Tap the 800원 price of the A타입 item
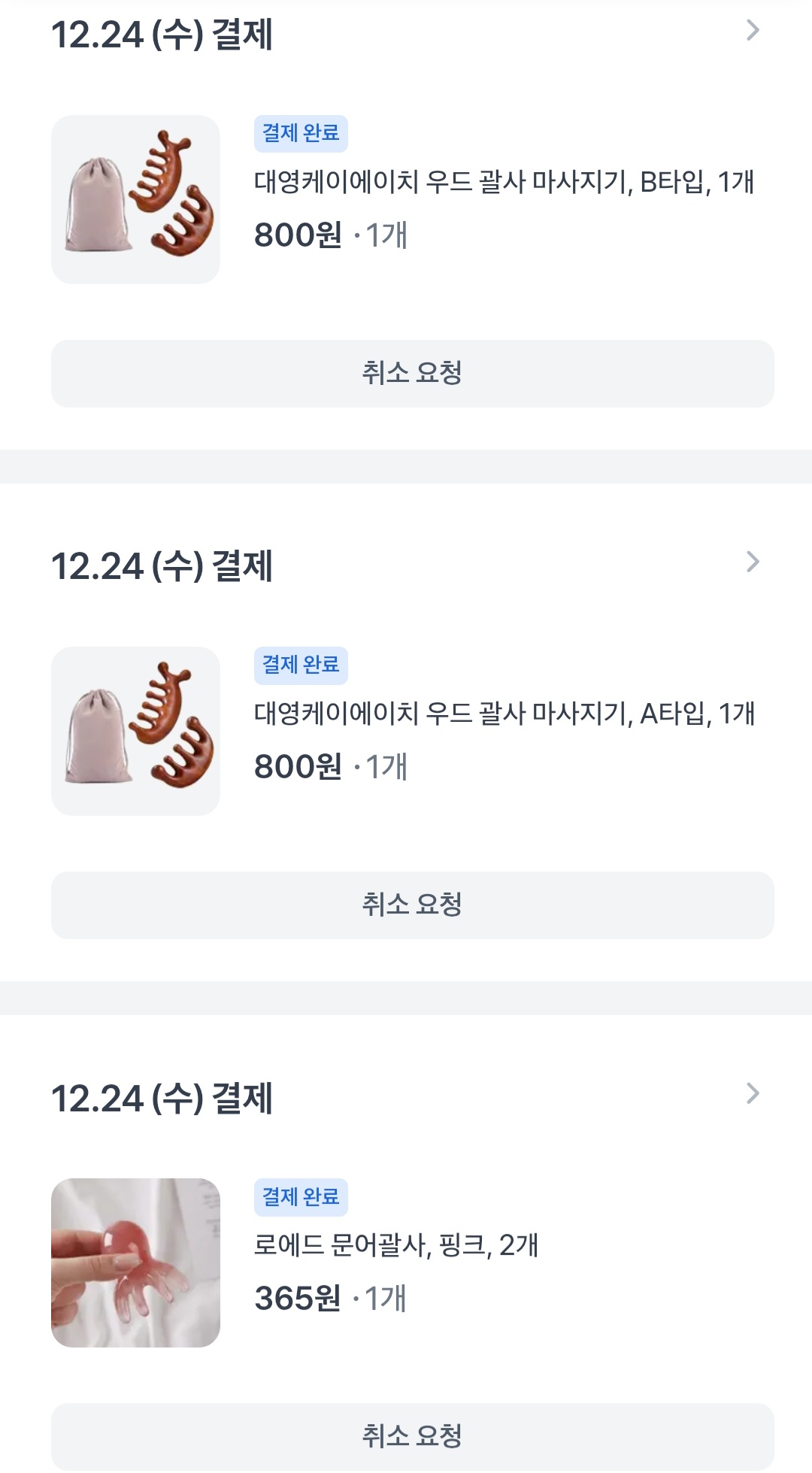Image resolution: width=812 pixels, height=1473 pixels. click(x=298, y=767)
